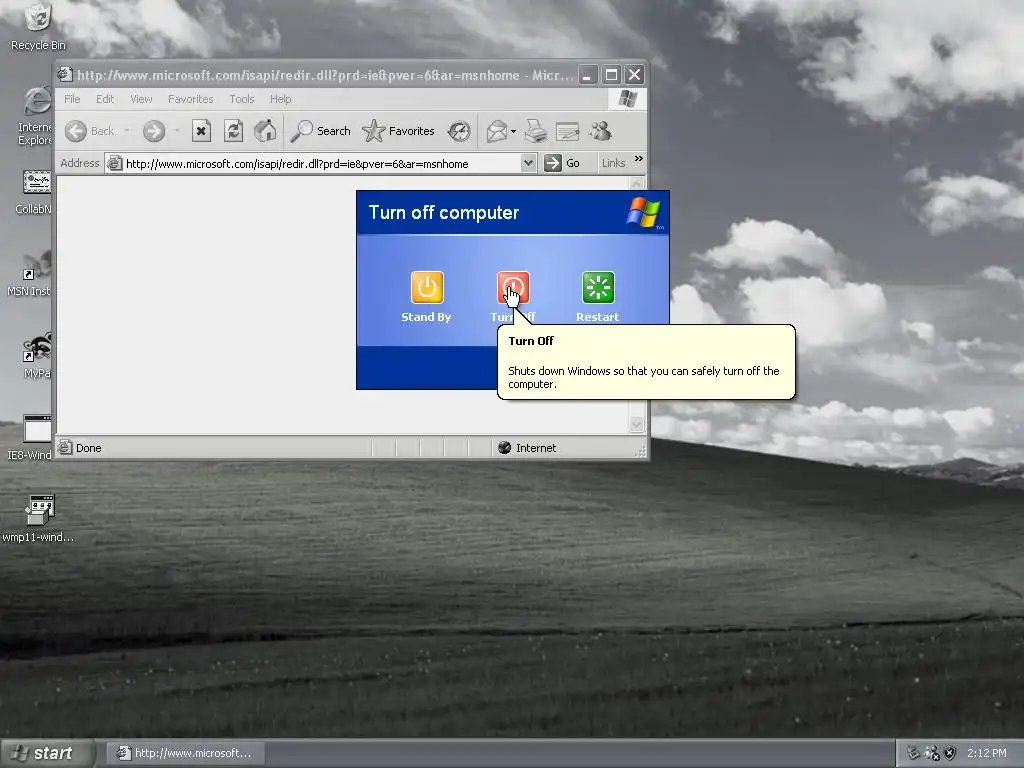Click inside the address URL field
1024x768 pixels.
coord(322,163)
